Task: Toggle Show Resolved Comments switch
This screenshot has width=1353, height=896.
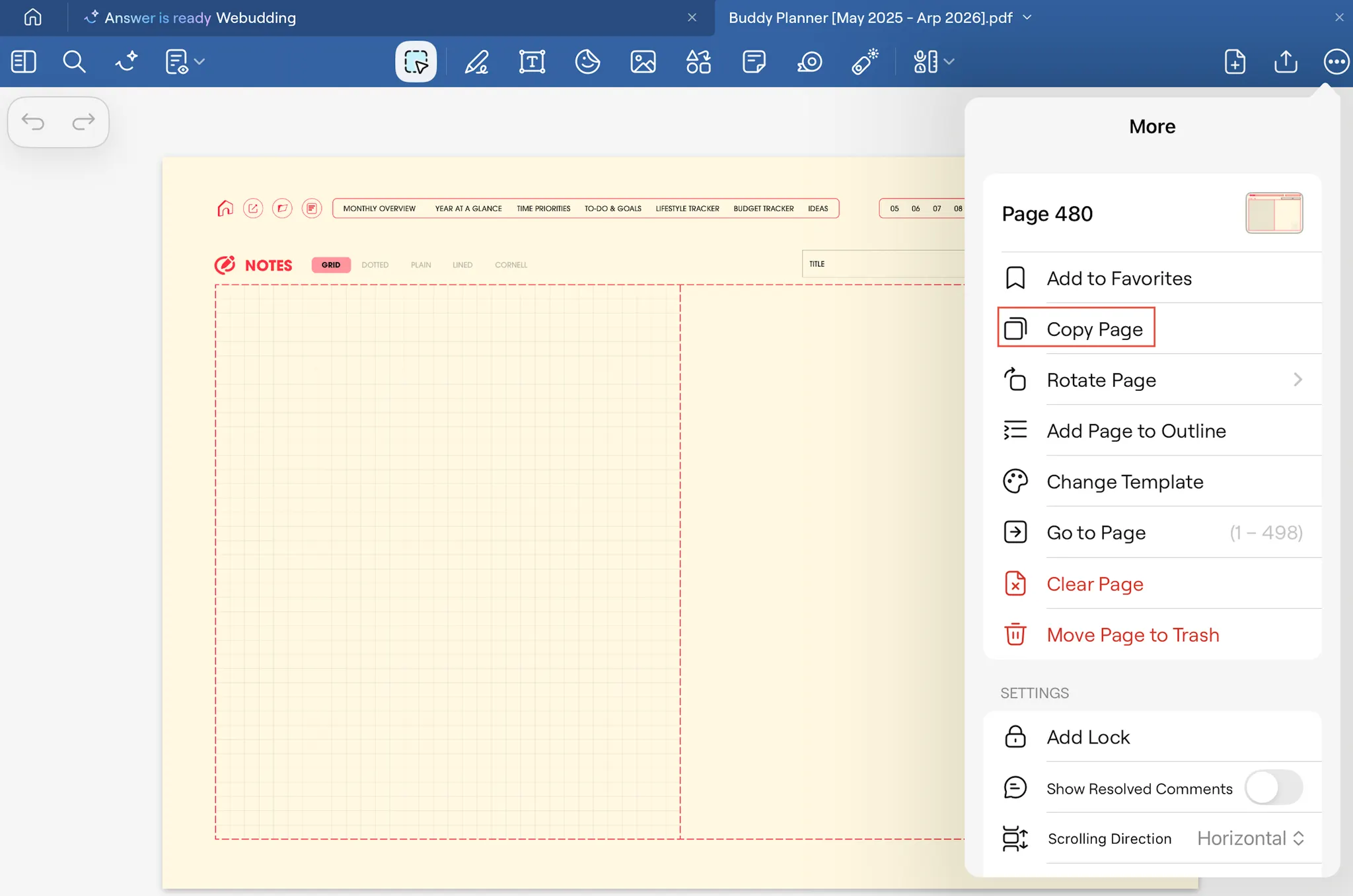Action: pos(1273,788)
